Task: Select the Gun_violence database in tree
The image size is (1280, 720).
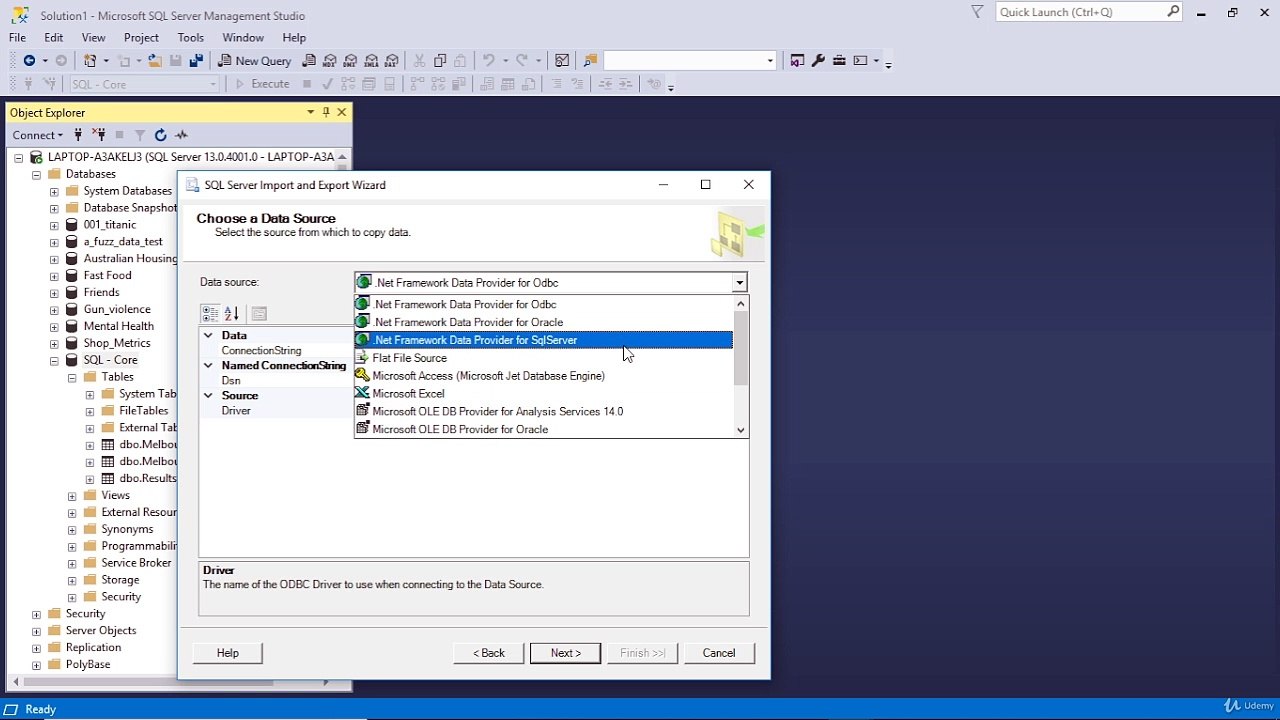Action: 117,309
